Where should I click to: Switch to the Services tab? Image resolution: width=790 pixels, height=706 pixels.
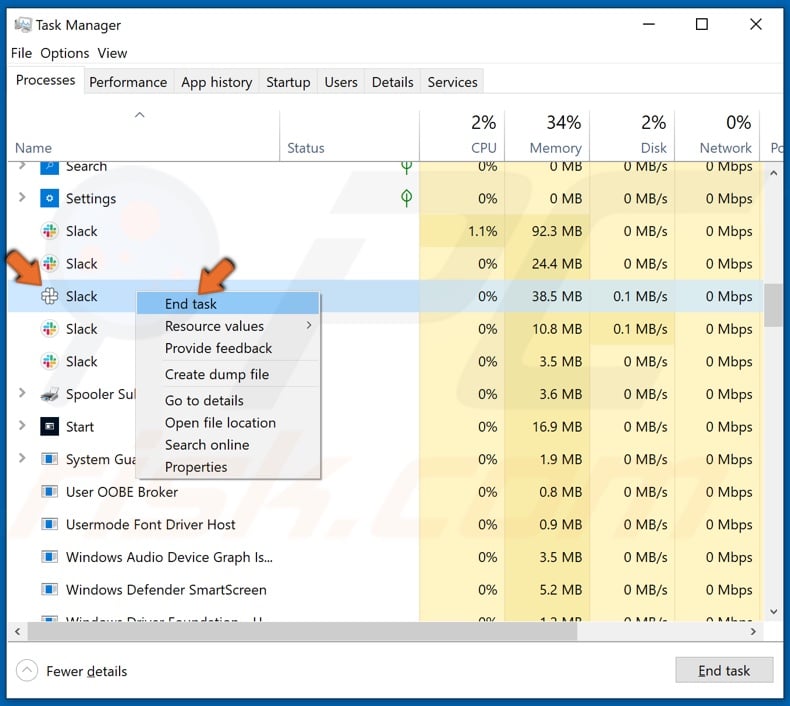pos(452,82)
